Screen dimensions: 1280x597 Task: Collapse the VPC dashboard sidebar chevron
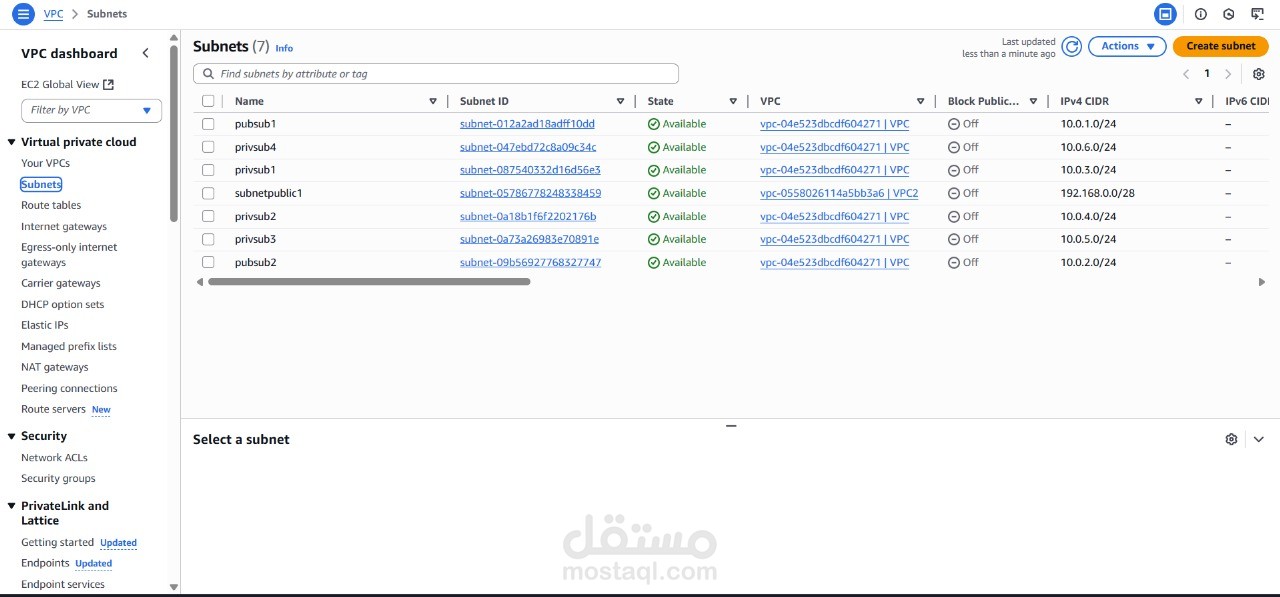145,53
